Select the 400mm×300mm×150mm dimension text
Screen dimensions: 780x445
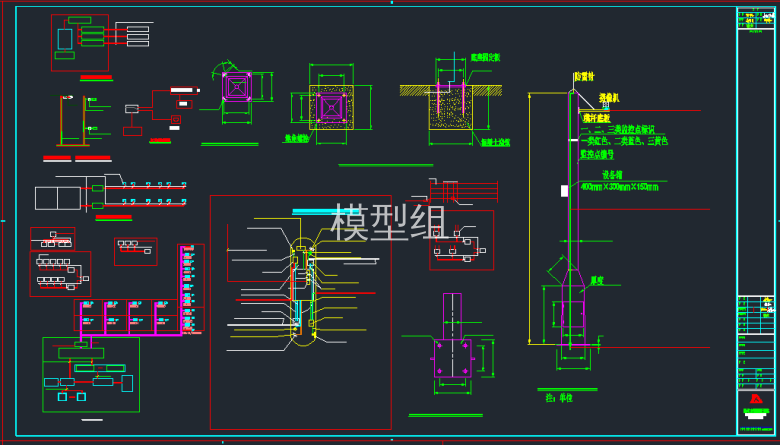622,186
